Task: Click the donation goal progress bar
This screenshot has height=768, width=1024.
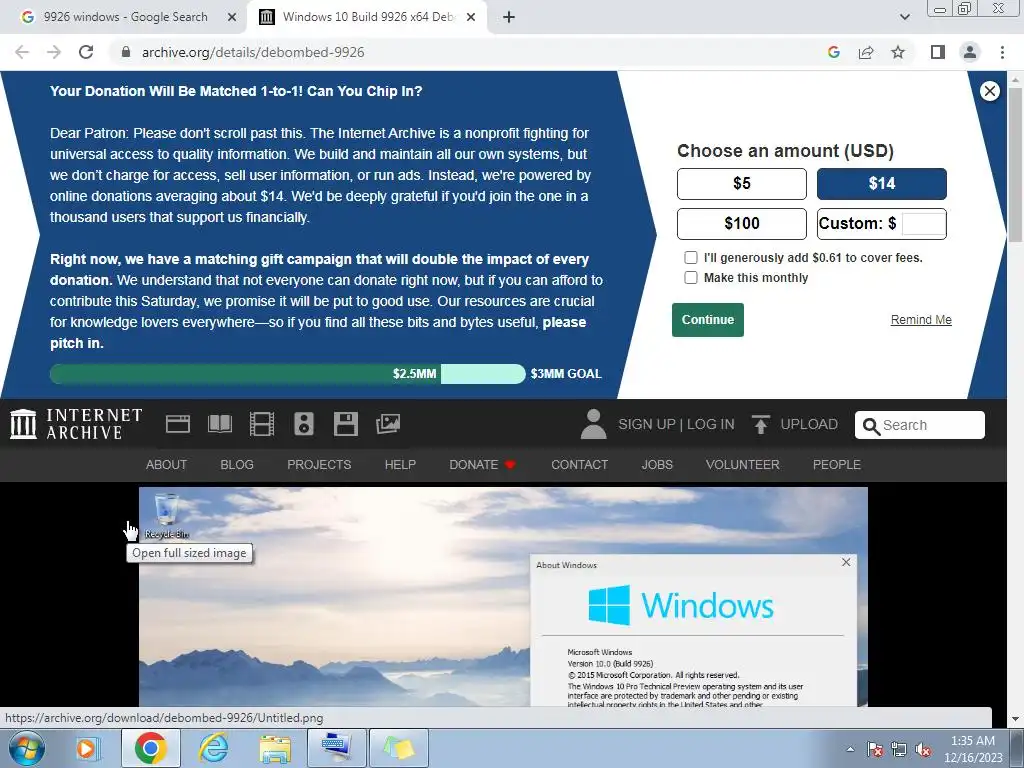Action: tap(287, 374)
